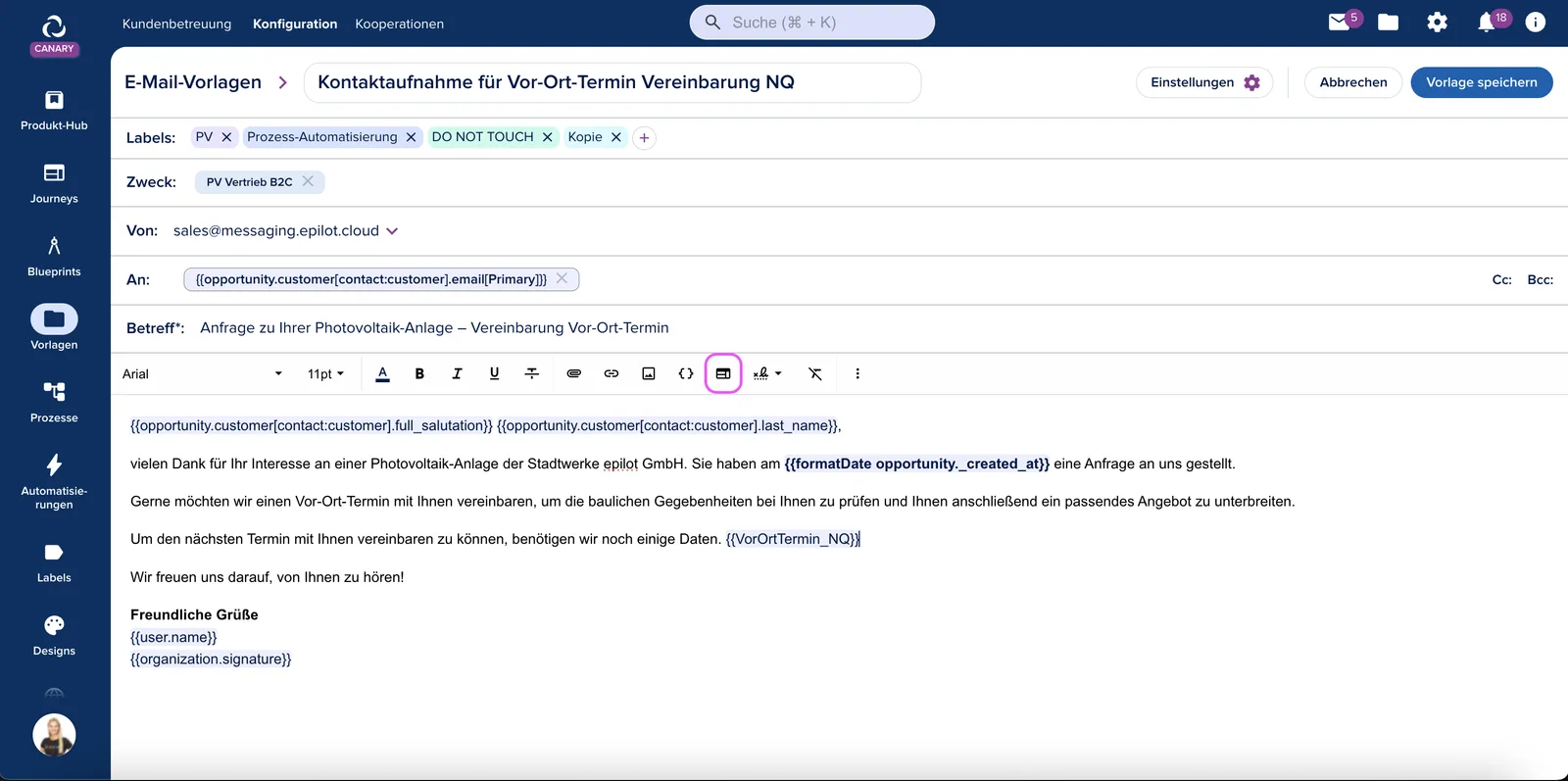Insert an image via toolbar icon

click(649, 373)
